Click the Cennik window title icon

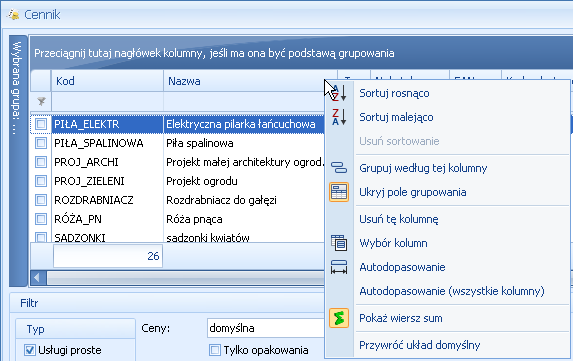point(14,15)
